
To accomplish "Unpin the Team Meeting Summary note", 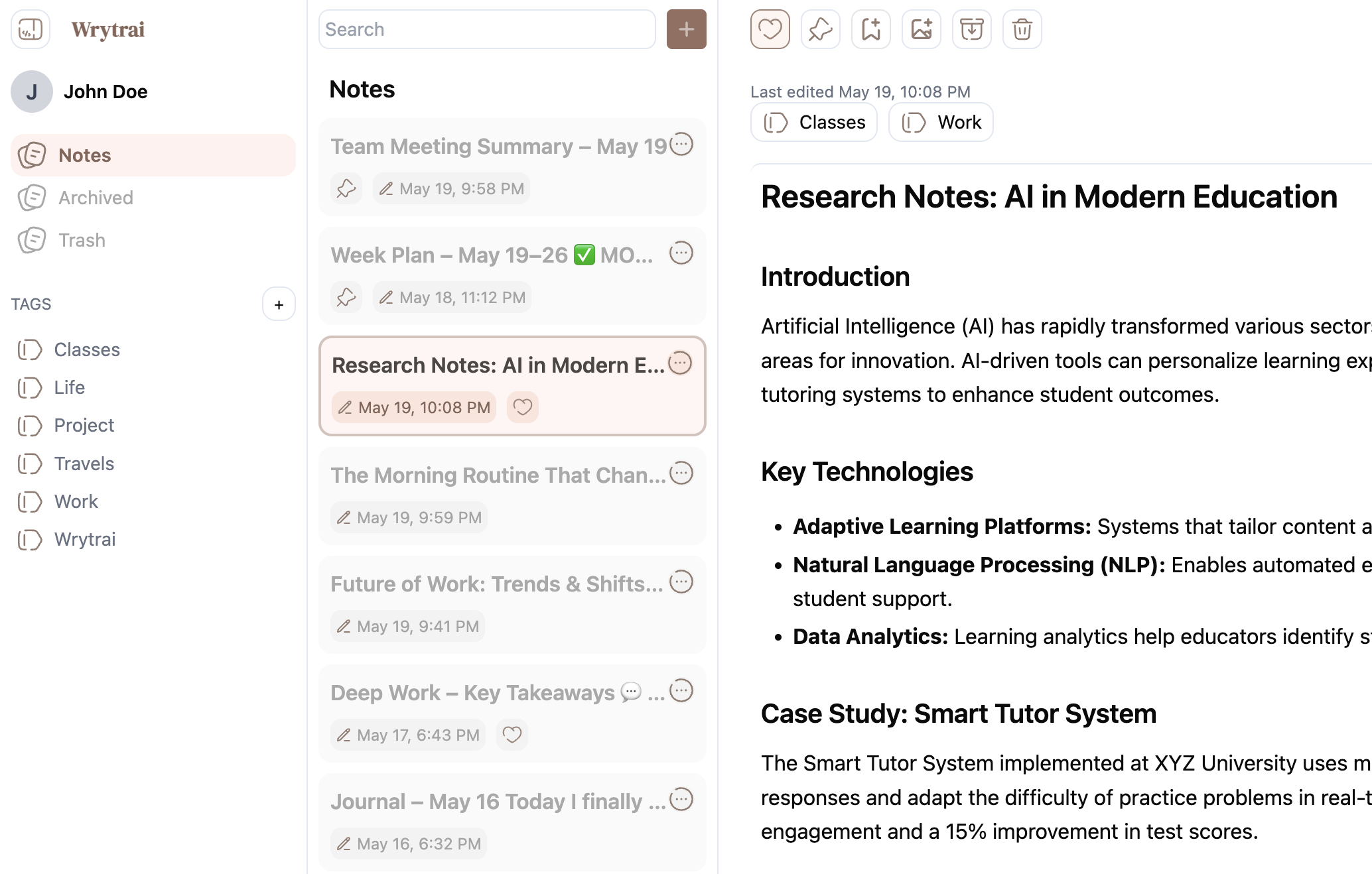I will click(x=346, y=189).
